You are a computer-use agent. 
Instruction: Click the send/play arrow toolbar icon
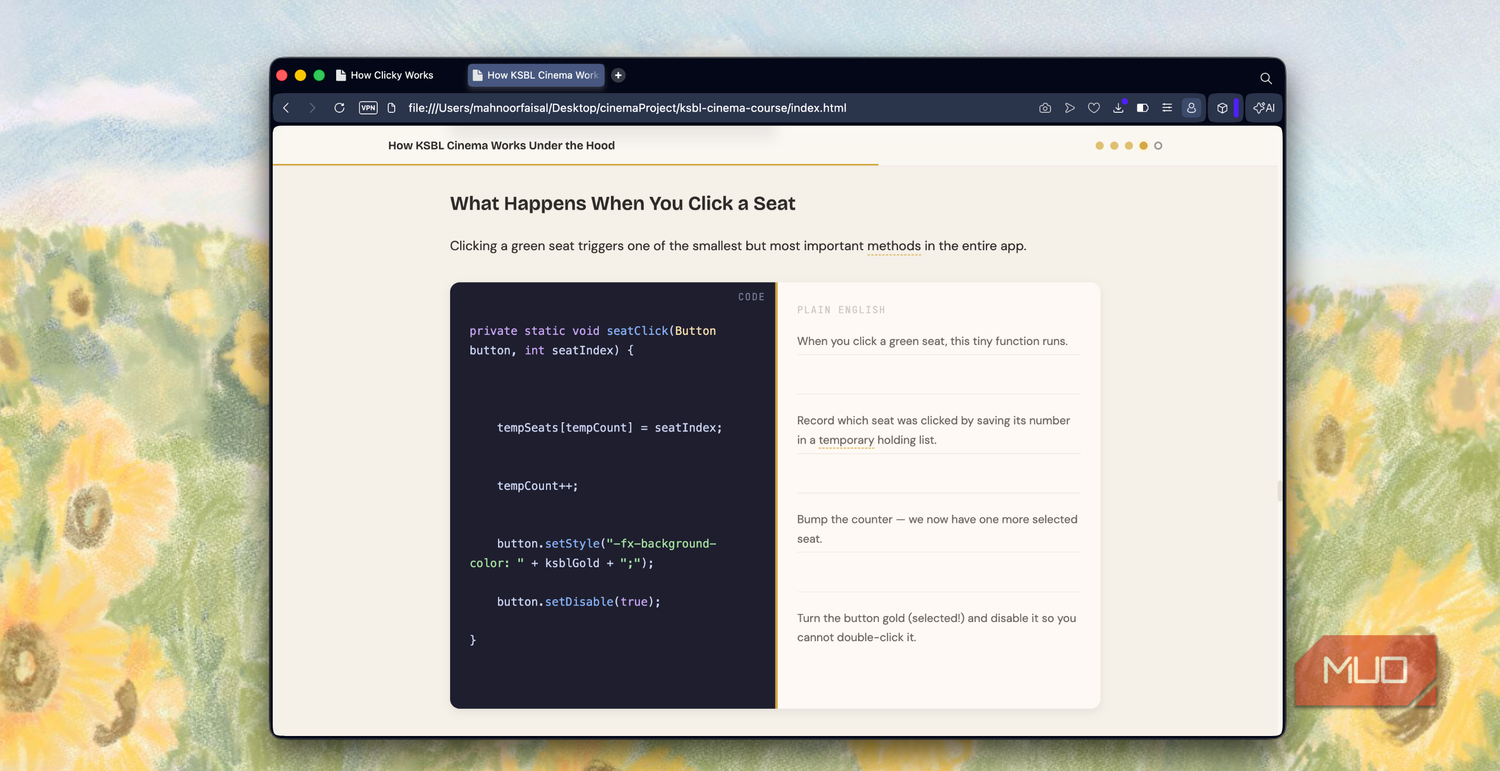[1070, 108]
